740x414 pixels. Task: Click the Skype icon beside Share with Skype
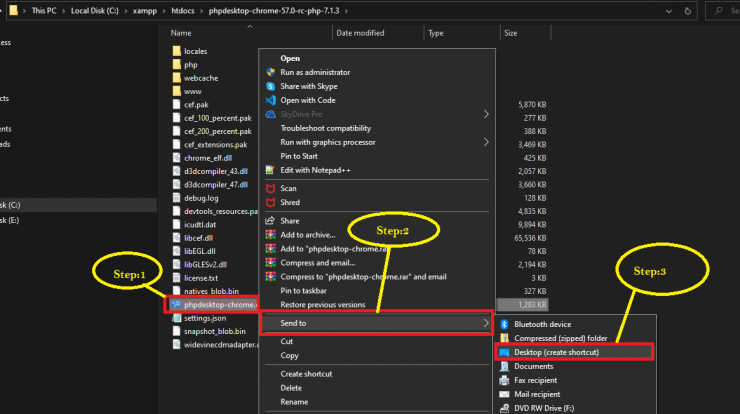tap(270, 86)
